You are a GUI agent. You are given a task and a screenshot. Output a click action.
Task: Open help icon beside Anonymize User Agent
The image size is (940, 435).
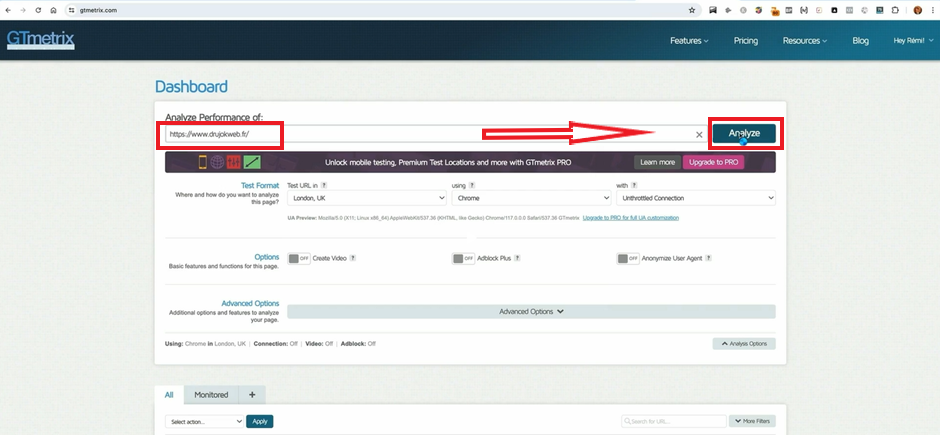click(708, 258)
